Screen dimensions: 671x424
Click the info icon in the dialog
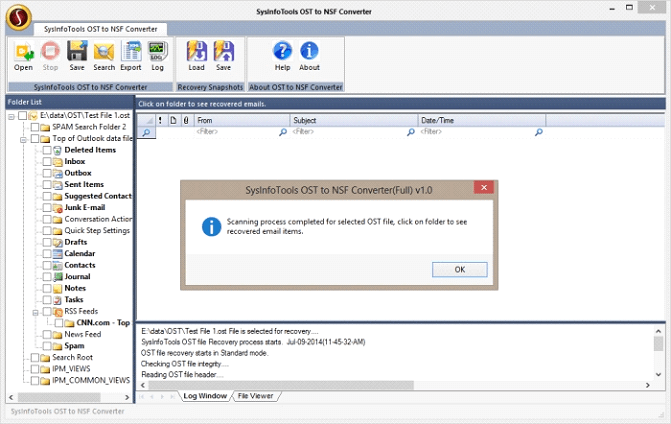211,227
